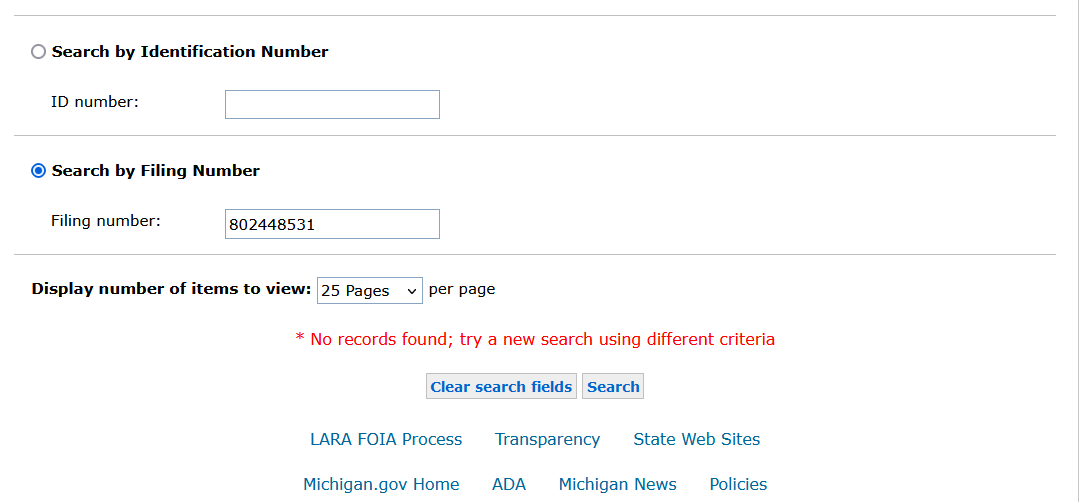Click the 'ID number:' field label

pyautogui.click(x=95, y=101)
